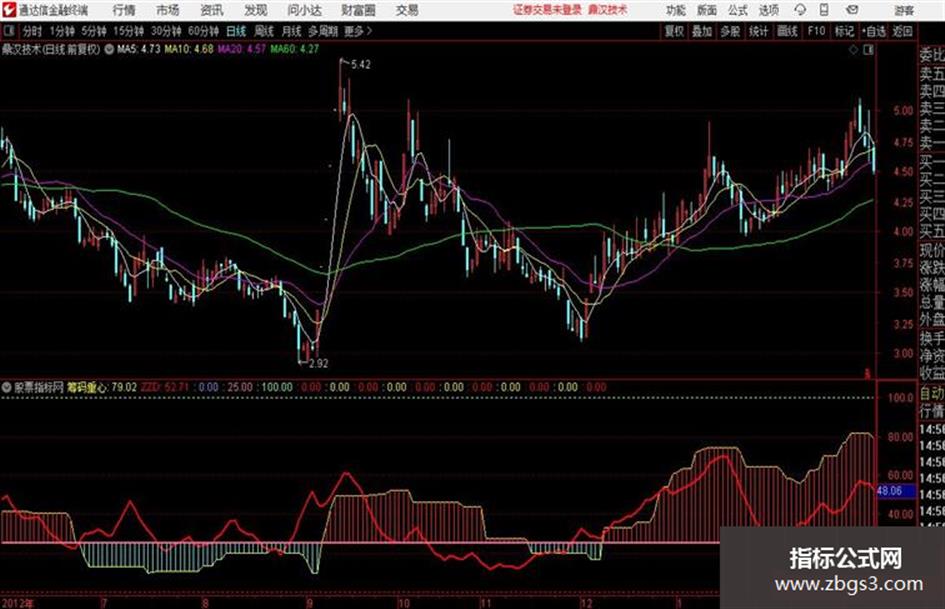This screenshot has width=945, height=609.
Task: Switch to 分时 chart view
Action: pyautogui.click(x=33, y=31)
